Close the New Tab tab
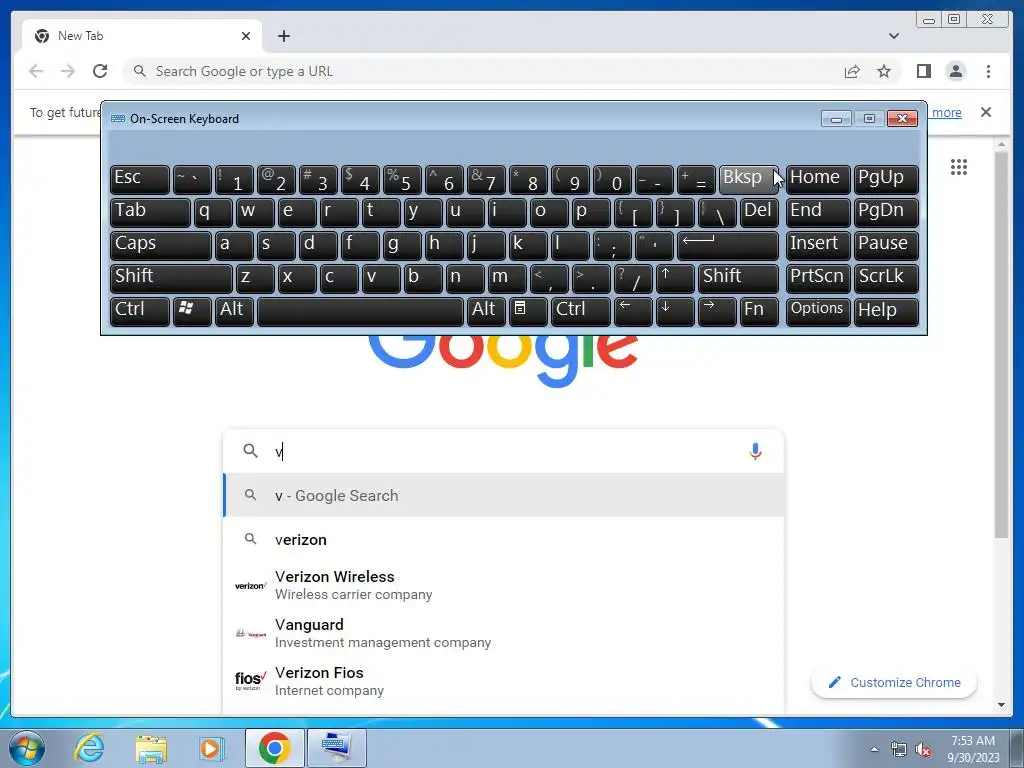 tap(246, 36)
